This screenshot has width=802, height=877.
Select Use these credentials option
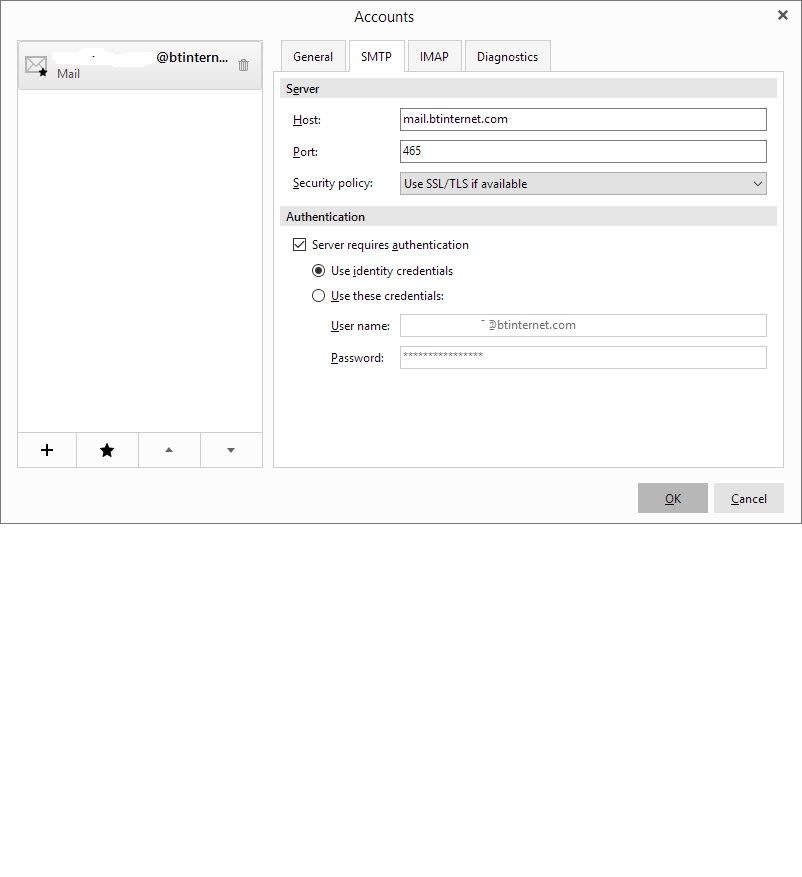318,296
